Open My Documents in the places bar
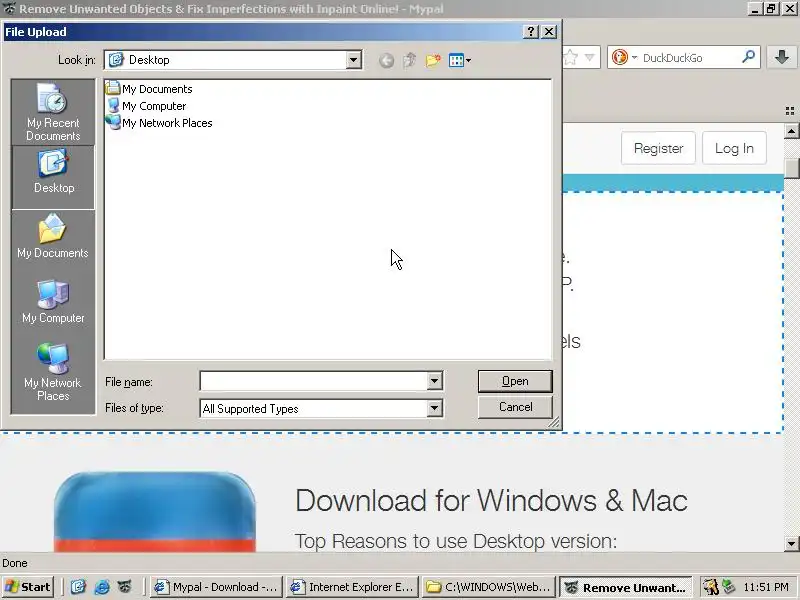Viewport: 800px width, 600px height. pyautogui.click(x=53, y=237)
